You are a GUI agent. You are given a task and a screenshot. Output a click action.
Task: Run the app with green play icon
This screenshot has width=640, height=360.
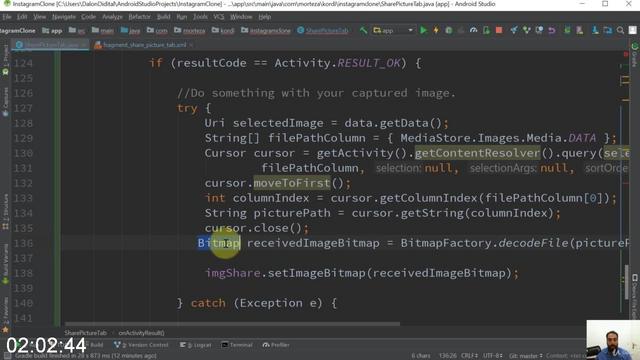click(x=423, y=30)
